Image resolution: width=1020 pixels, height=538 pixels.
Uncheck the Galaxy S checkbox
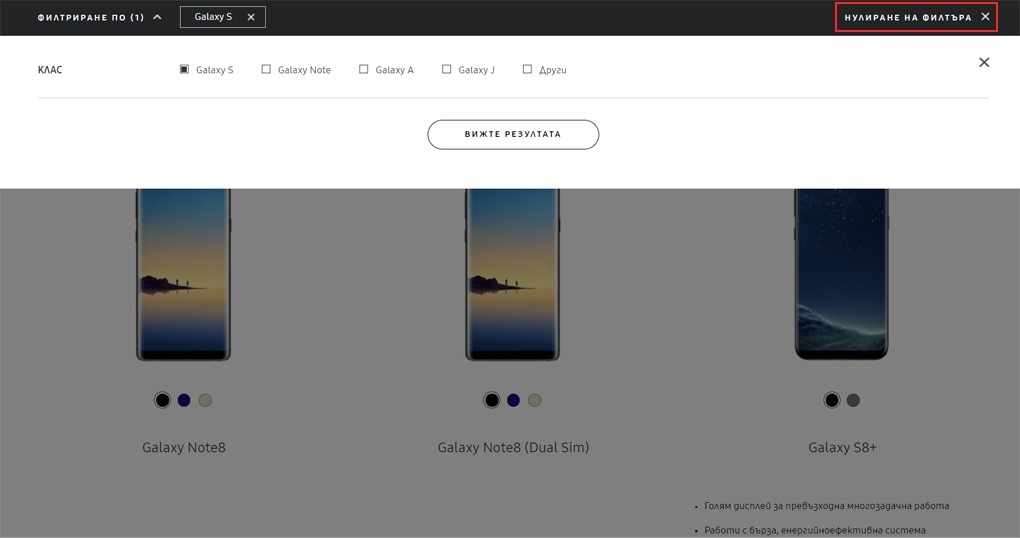point(184,69)
